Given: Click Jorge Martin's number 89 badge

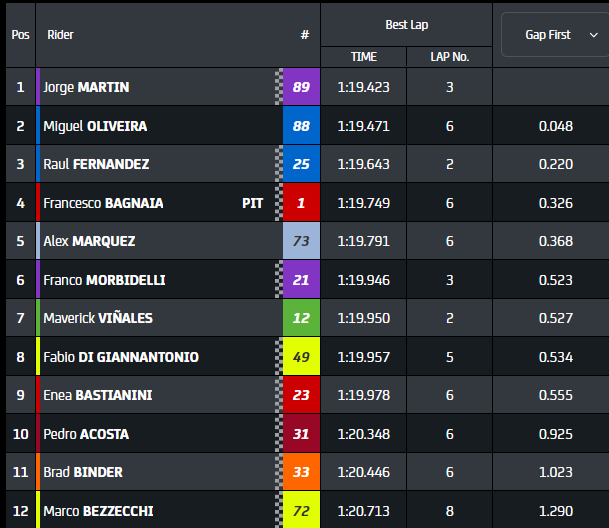Looking at the screenshot, I should (301, 87).
